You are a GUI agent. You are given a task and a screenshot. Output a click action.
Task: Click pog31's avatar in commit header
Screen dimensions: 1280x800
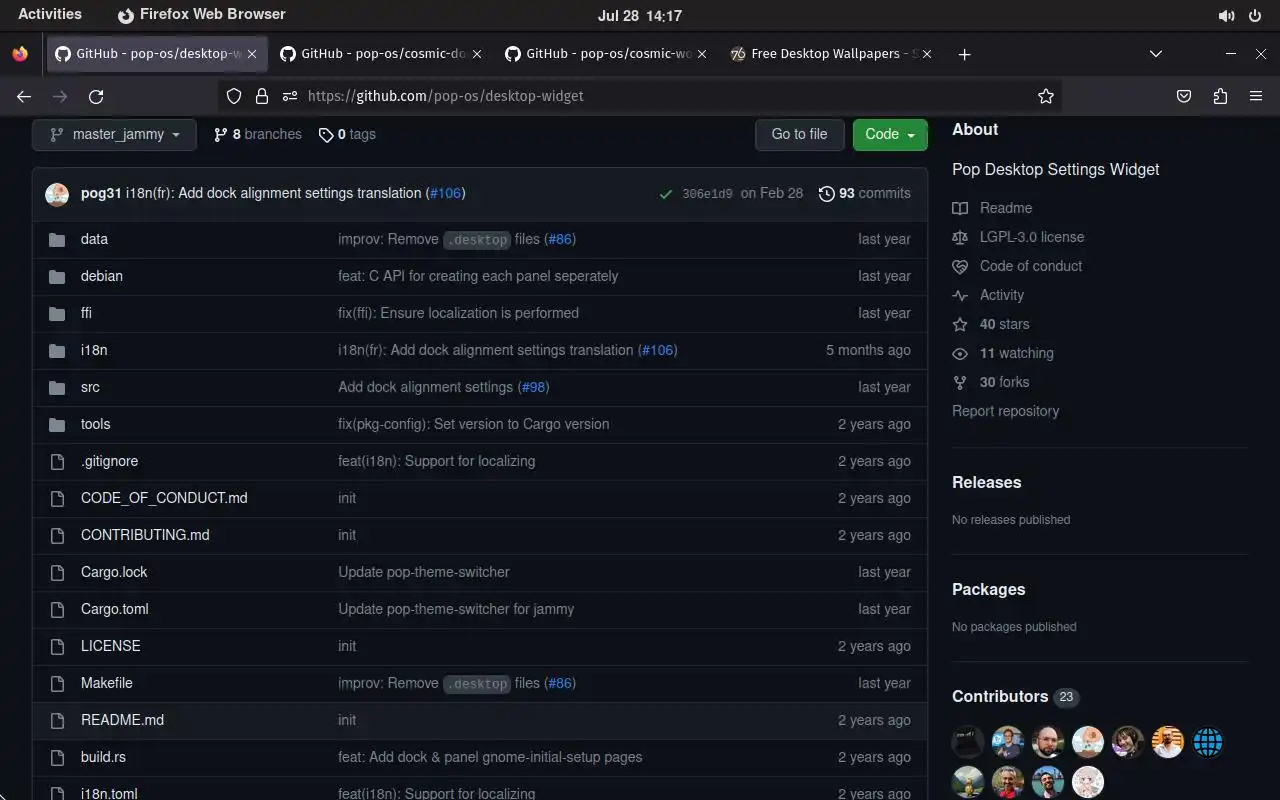pyautogui.click(x=57, y=194)
